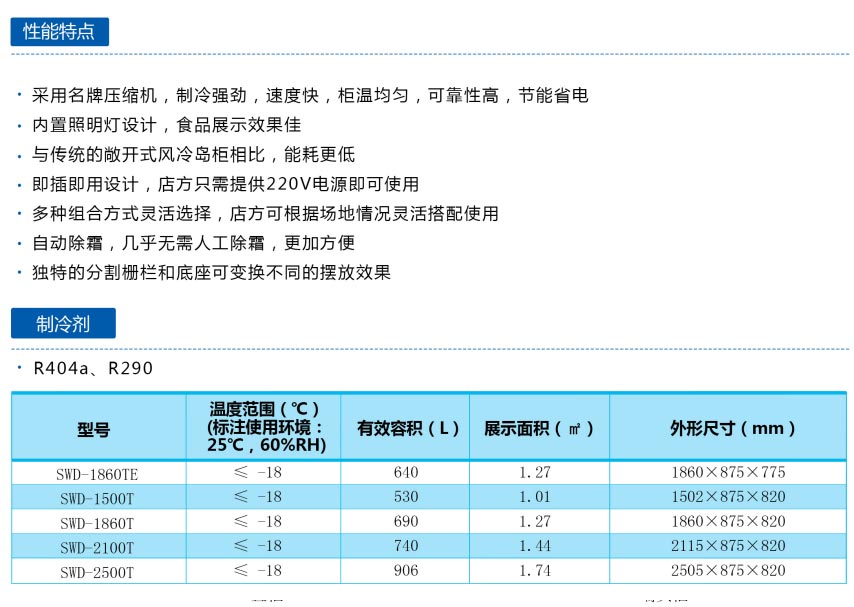Image resolution: width=854 pixels, height=607 pixels.
Task: Select the 型号 column header
Action: [98, 428]
